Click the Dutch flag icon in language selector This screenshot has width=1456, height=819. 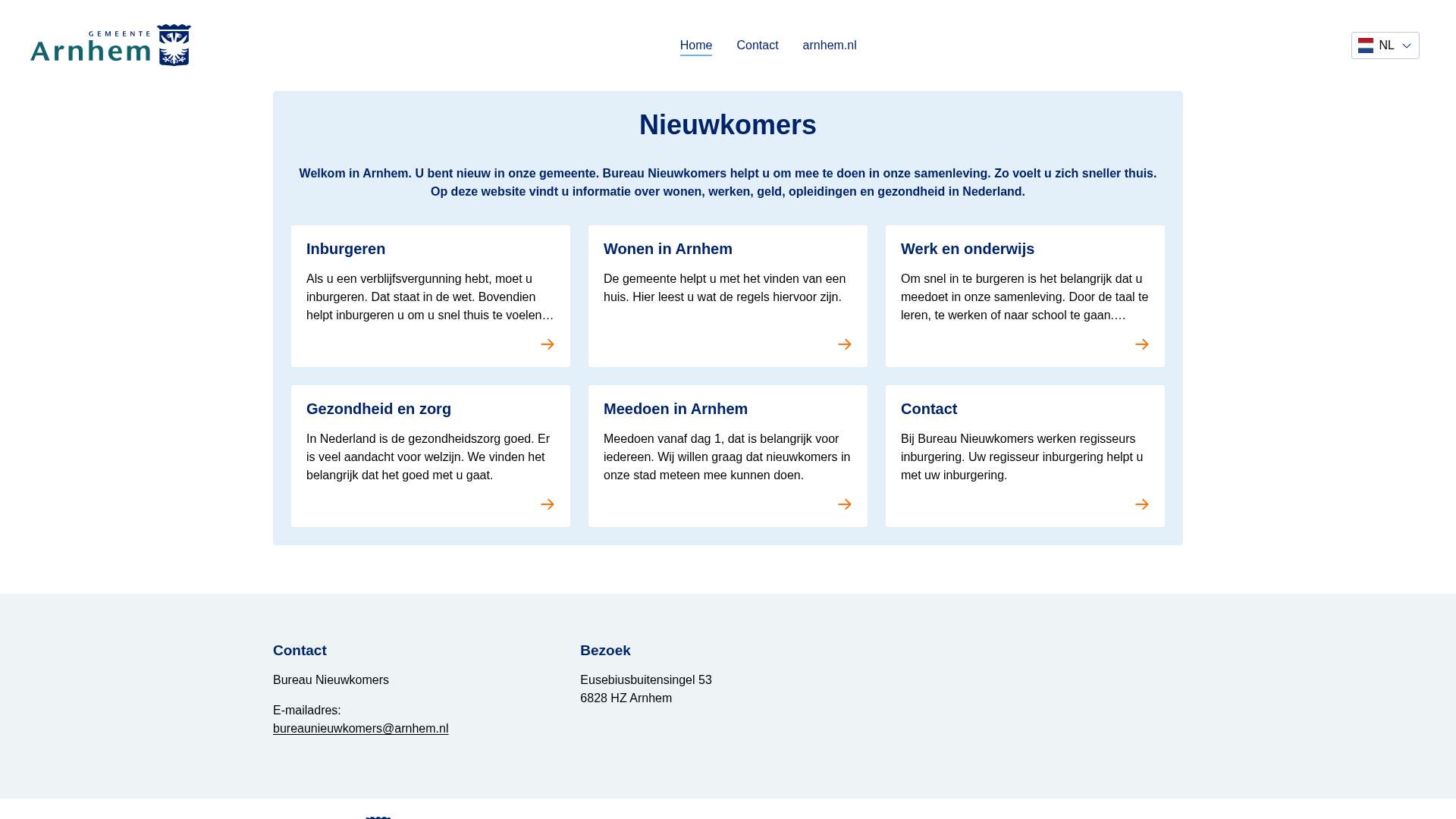point(1366,45)
